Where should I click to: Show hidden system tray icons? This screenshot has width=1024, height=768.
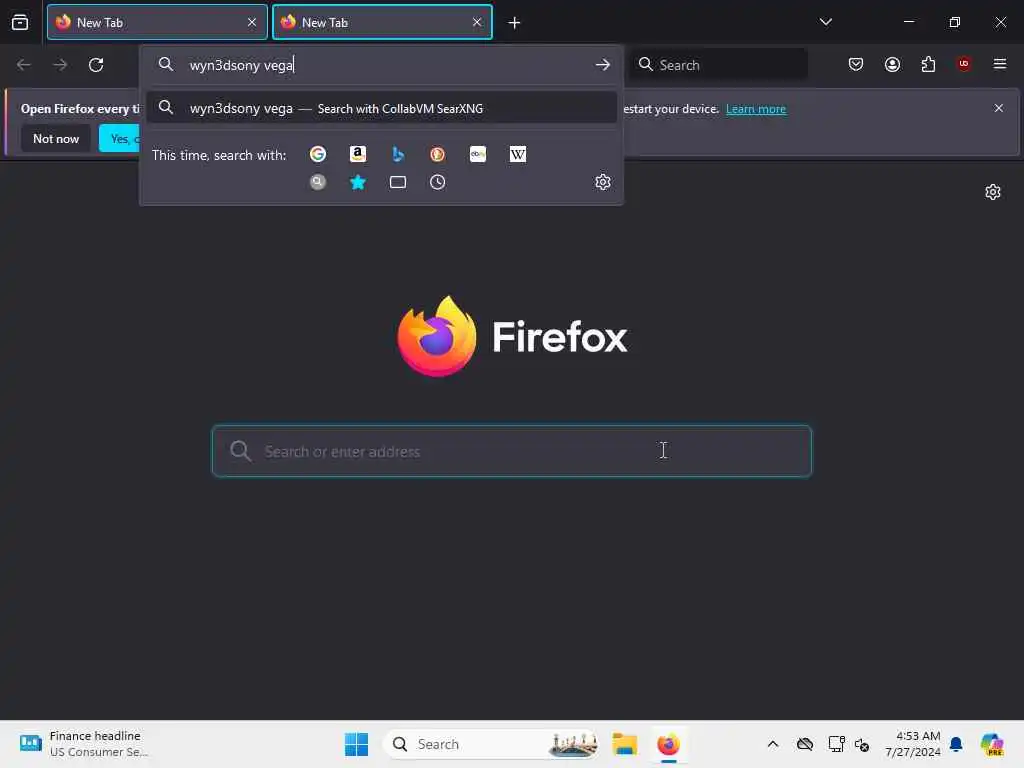773,744
